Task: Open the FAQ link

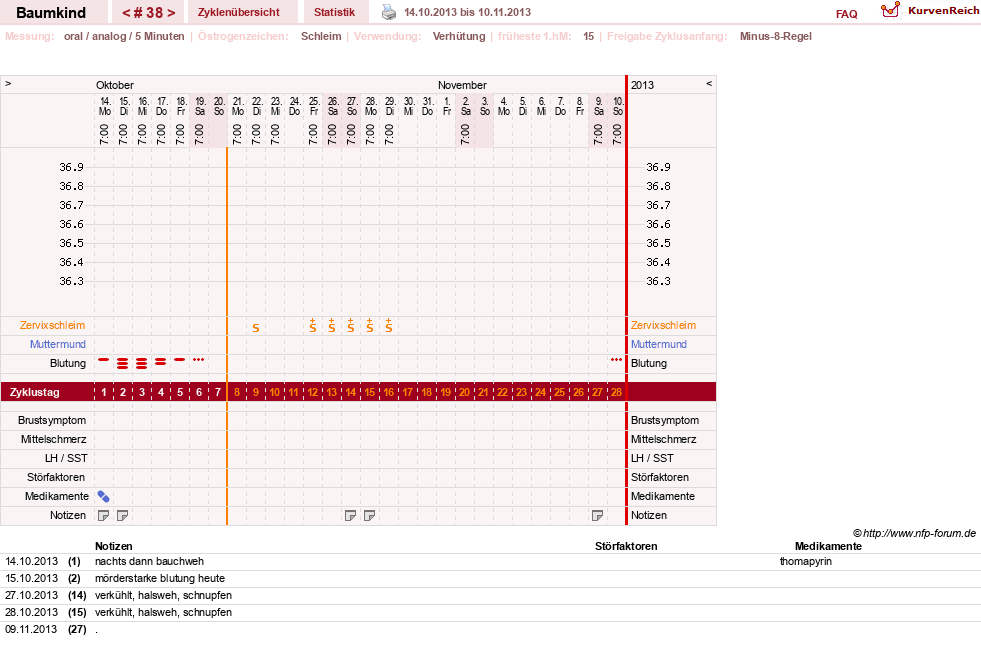Action: click(x=846, y=14)
